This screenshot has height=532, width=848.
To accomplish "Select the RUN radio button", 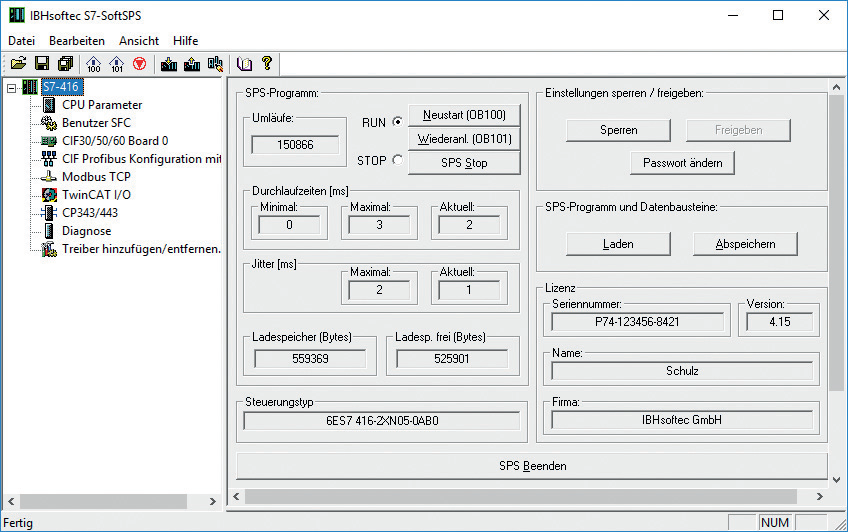I will 398,122.
